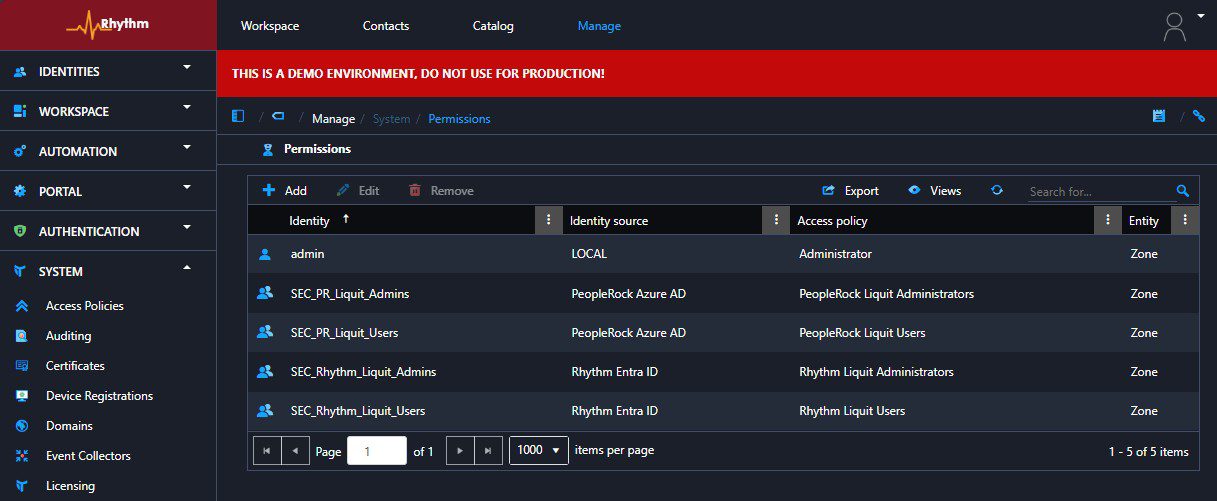Viewport: 1217px width, 501px height.
Task: Open Views with the eye icon
Action: [934, 191]
